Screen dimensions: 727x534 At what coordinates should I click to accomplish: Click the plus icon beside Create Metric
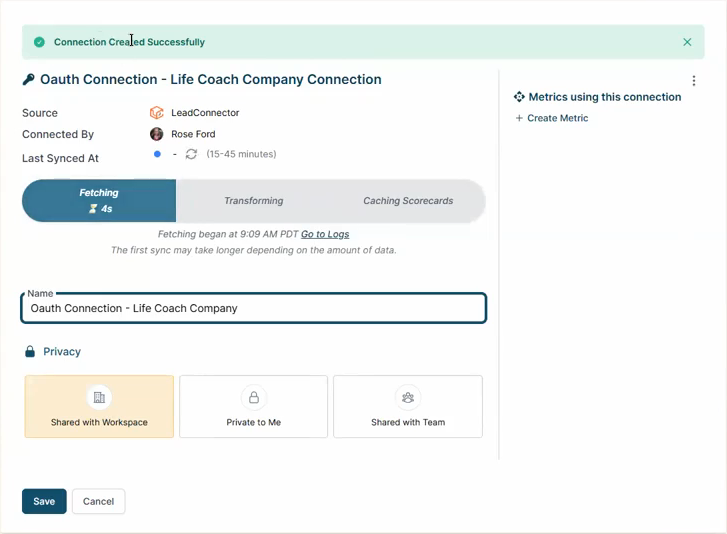click(x=519, y=118)
